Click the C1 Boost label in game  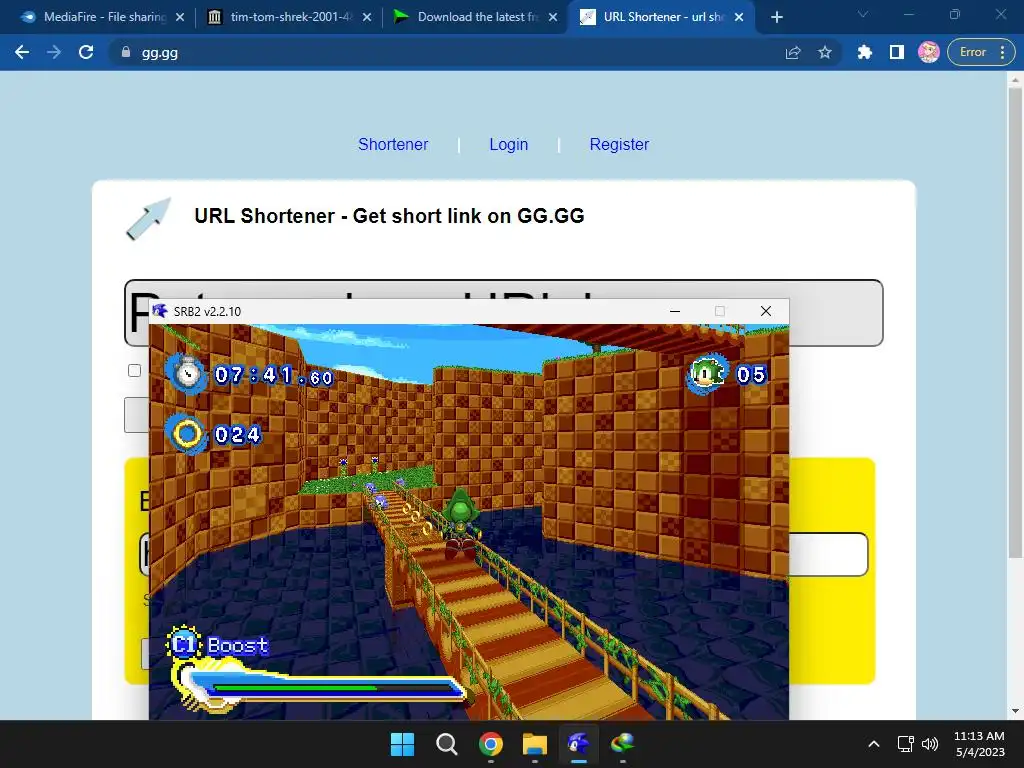click(219, 645)
